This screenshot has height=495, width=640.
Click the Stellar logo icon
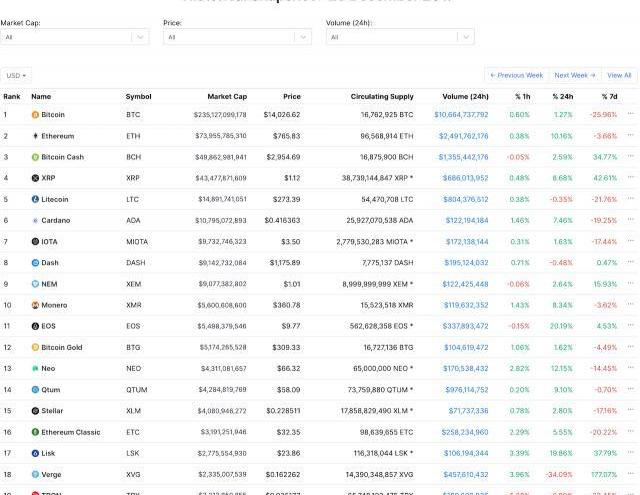point(35,410)
